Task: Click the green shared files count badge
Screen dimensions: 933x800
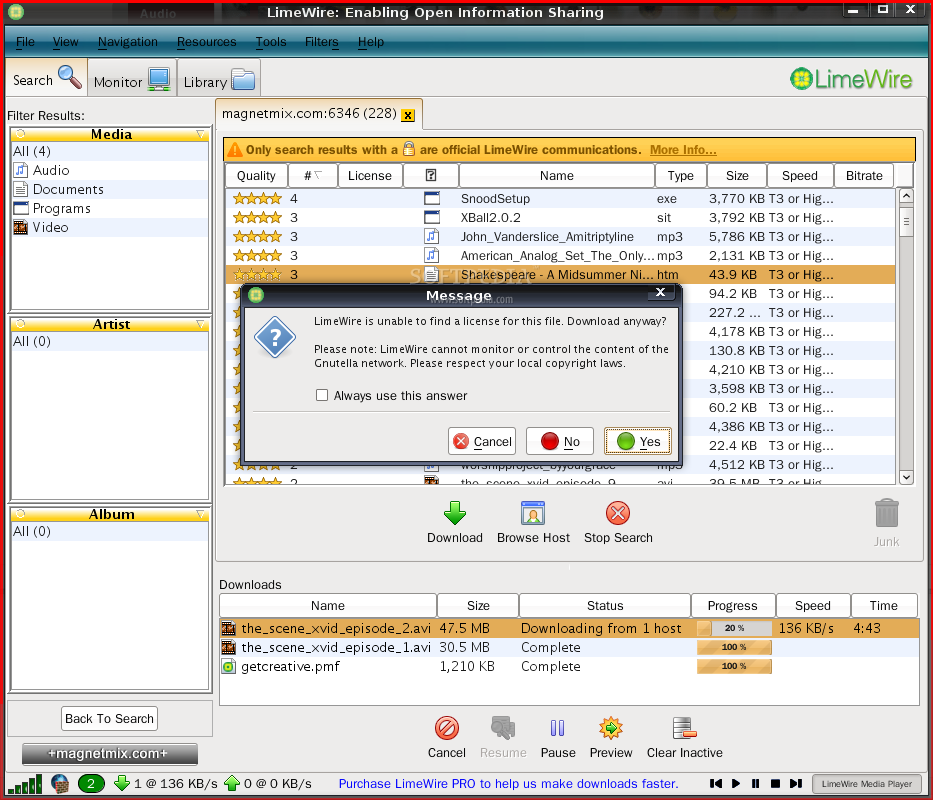Action: tap(91, 784)
